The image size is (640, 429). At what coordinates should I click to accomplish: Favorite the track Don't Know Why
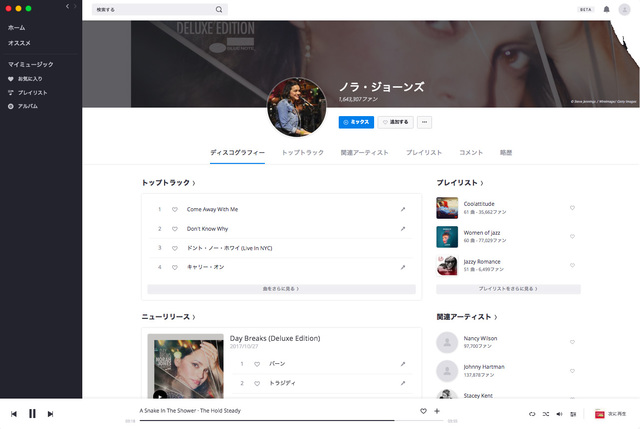point(175,229)
